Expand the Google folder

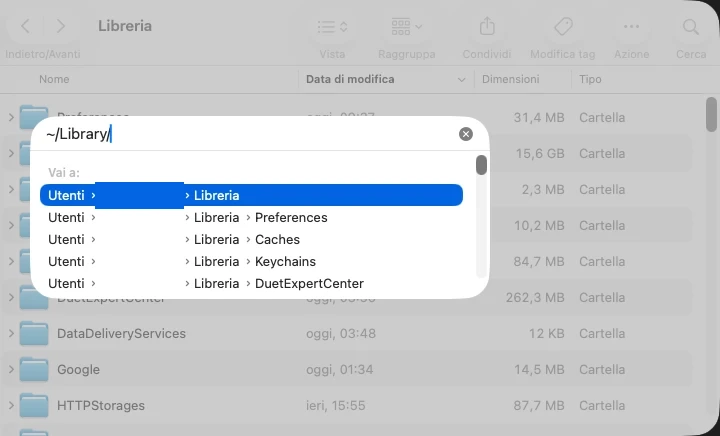click(11, 369)
